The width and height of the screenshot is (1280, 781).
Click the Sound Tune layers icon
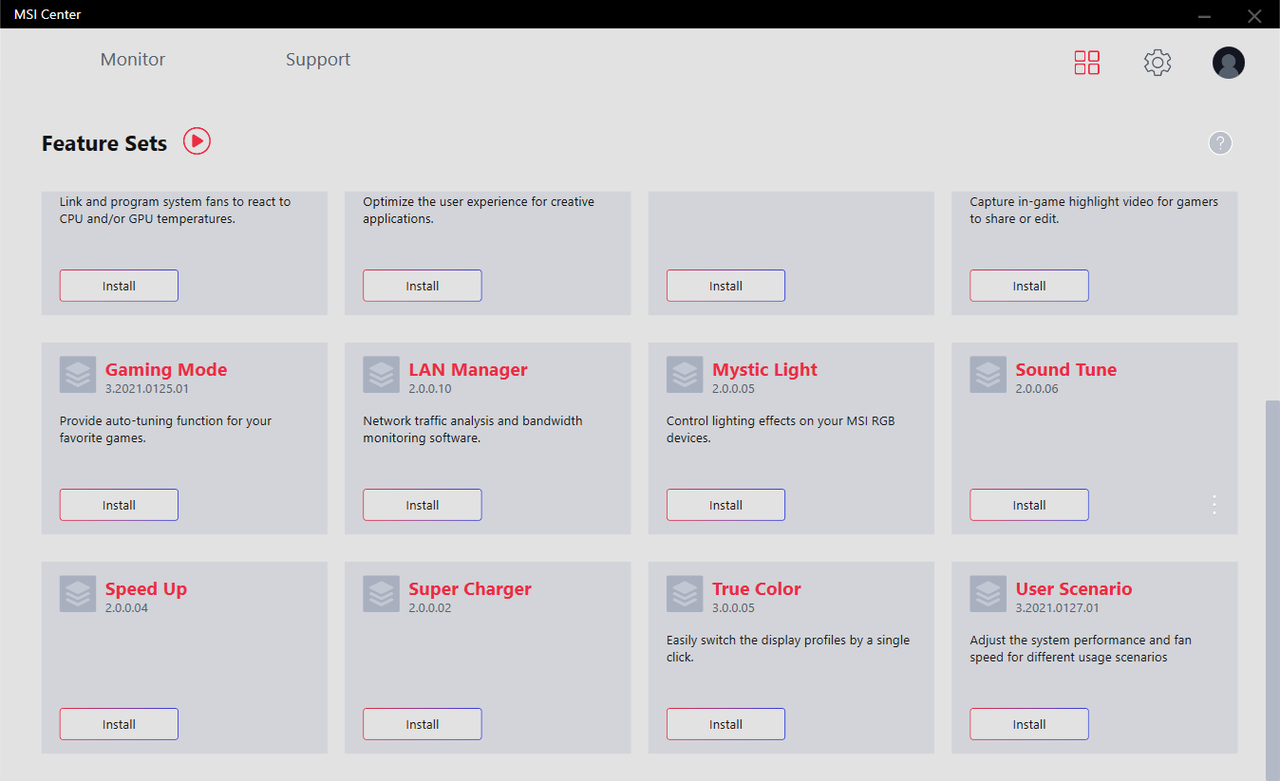tap(988, 375)
